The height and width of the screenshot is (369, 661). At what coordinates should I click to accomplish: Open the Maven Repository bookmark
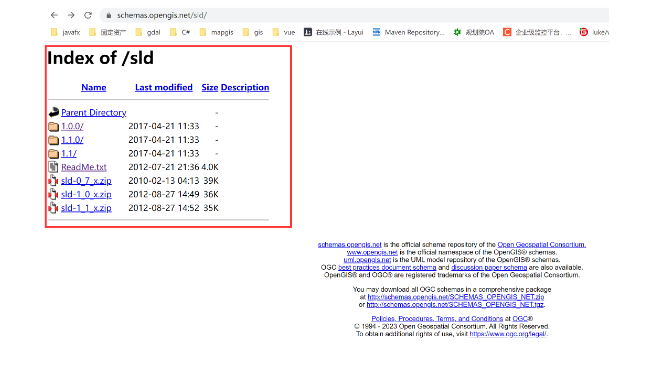408,32
